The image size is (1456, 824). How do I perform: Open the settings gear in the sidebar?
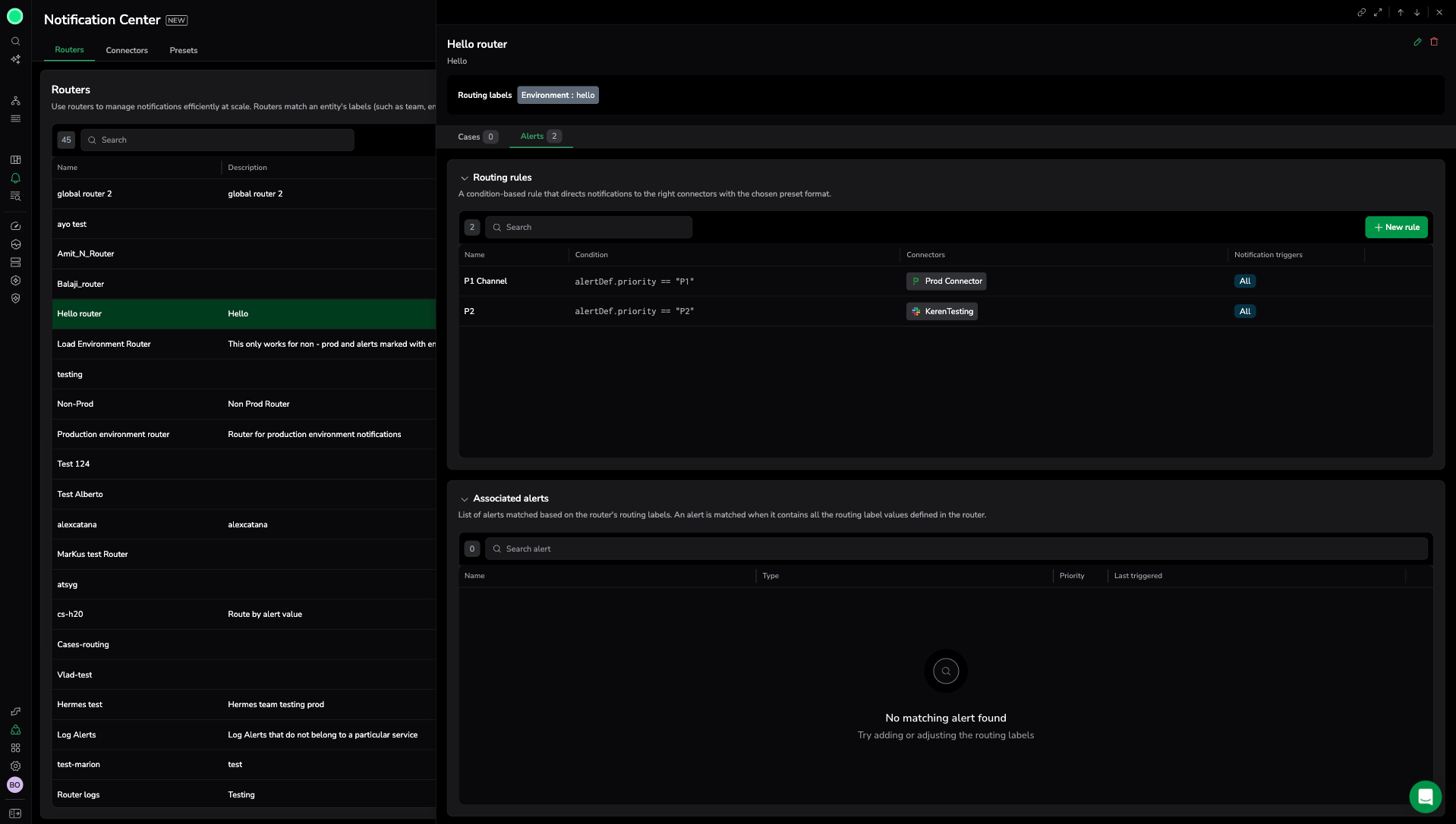[15, 766]
